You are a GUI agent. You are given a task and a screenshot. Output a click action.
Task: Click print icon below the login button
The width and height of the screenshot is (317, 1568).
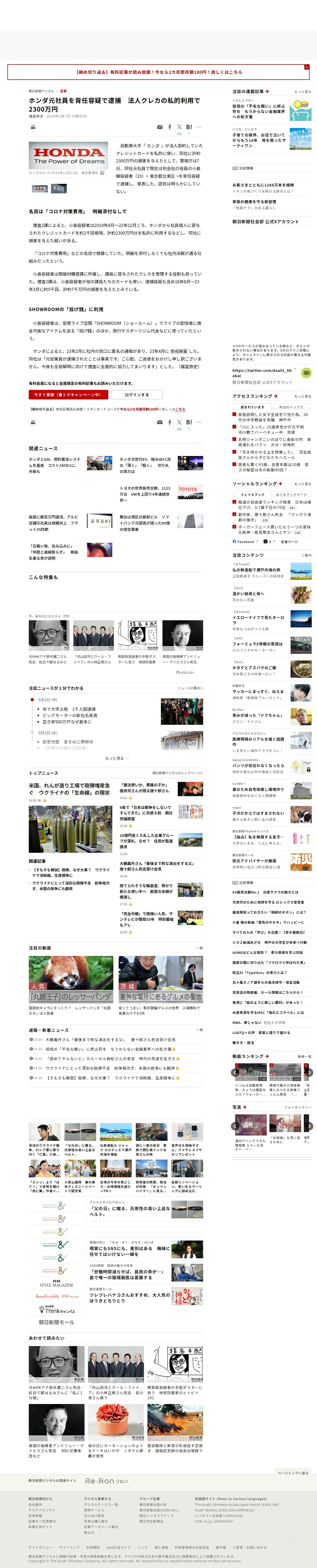pyautogui.click(x=33, y=422)
